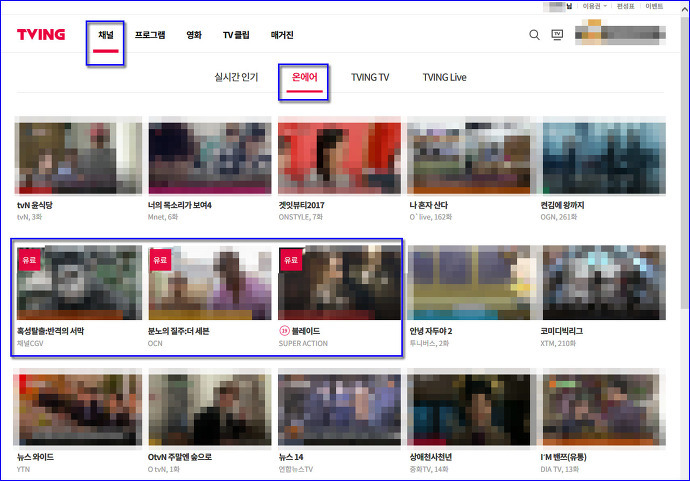Click the Mnet, 6화 label

[x=163, y=217]
